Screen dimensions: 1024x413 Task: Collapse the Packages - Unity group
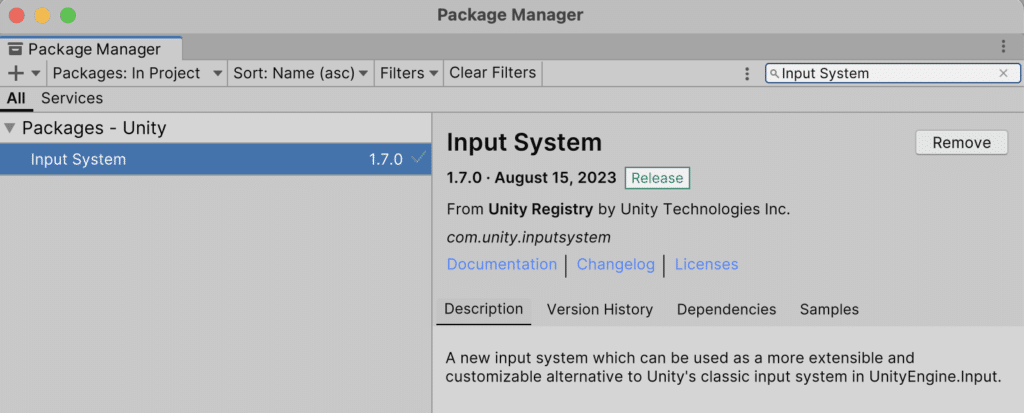point(10,128)
